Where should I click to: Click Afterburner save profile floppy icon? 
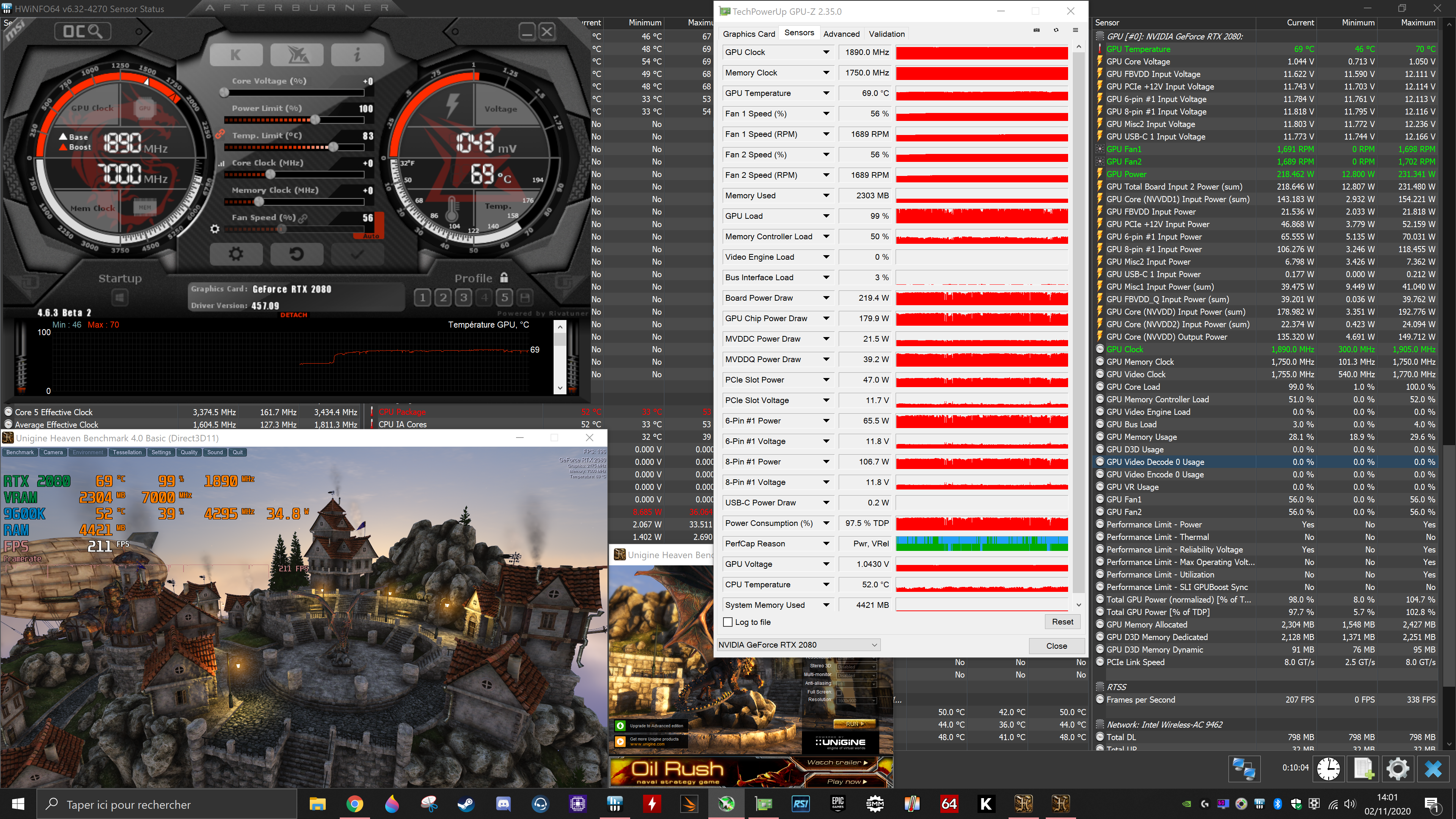pyautogui.click(x=525, y=297)
